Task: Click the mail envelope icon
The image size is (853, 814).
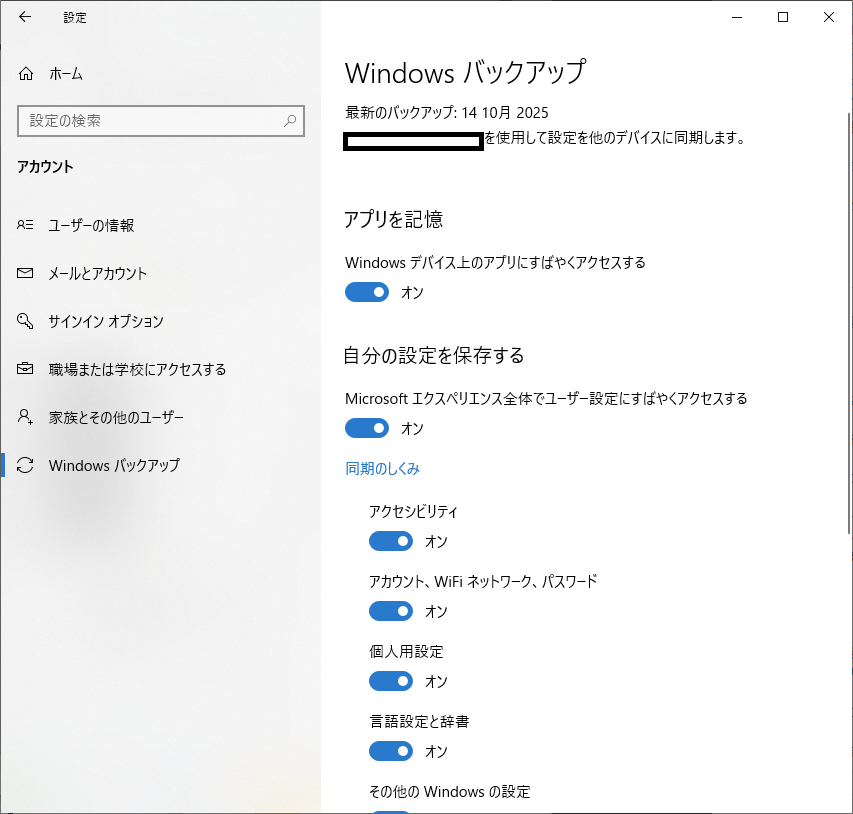Action: point(26,274)
